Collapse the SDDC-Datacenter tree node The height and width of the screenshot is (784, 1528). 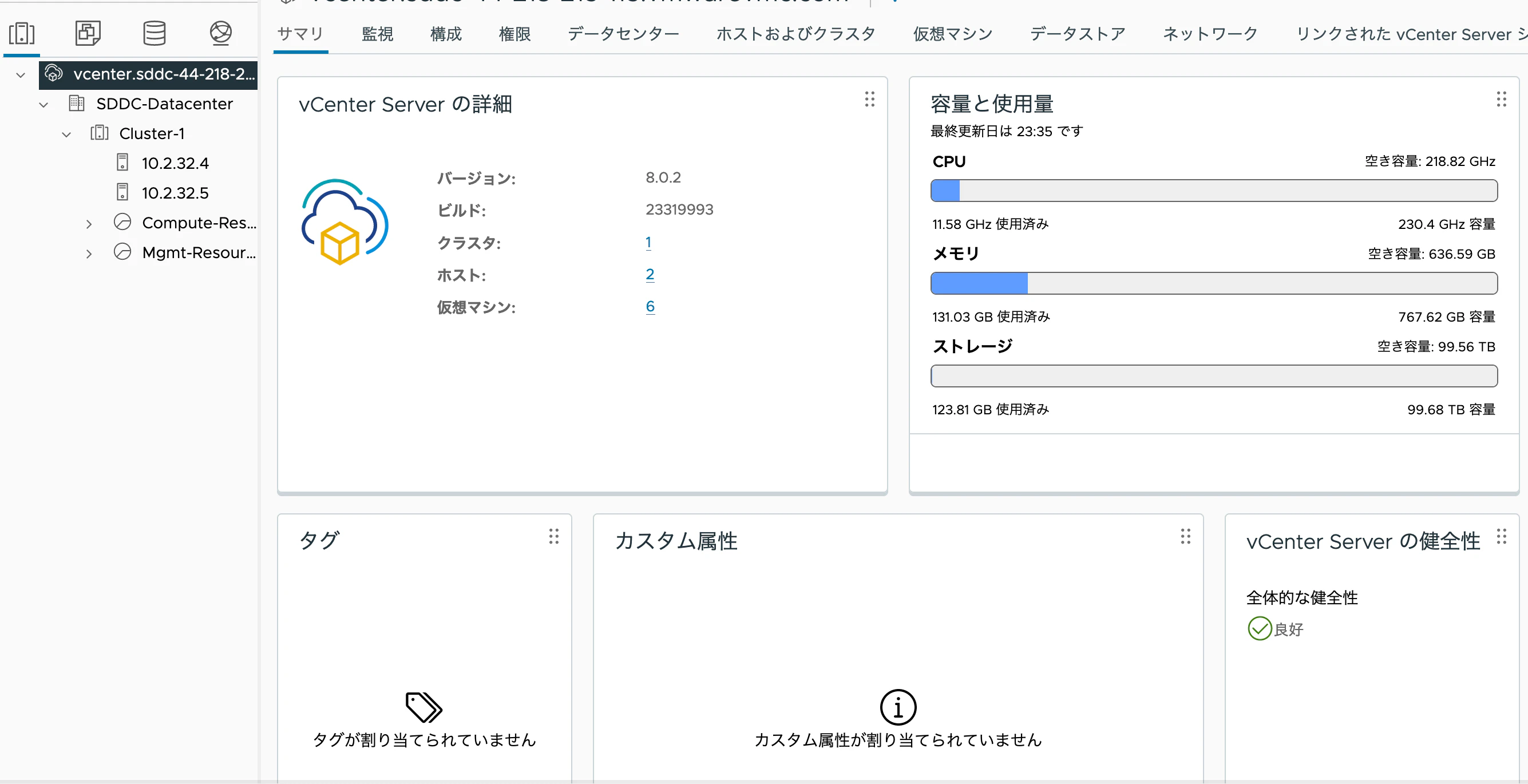43,105
